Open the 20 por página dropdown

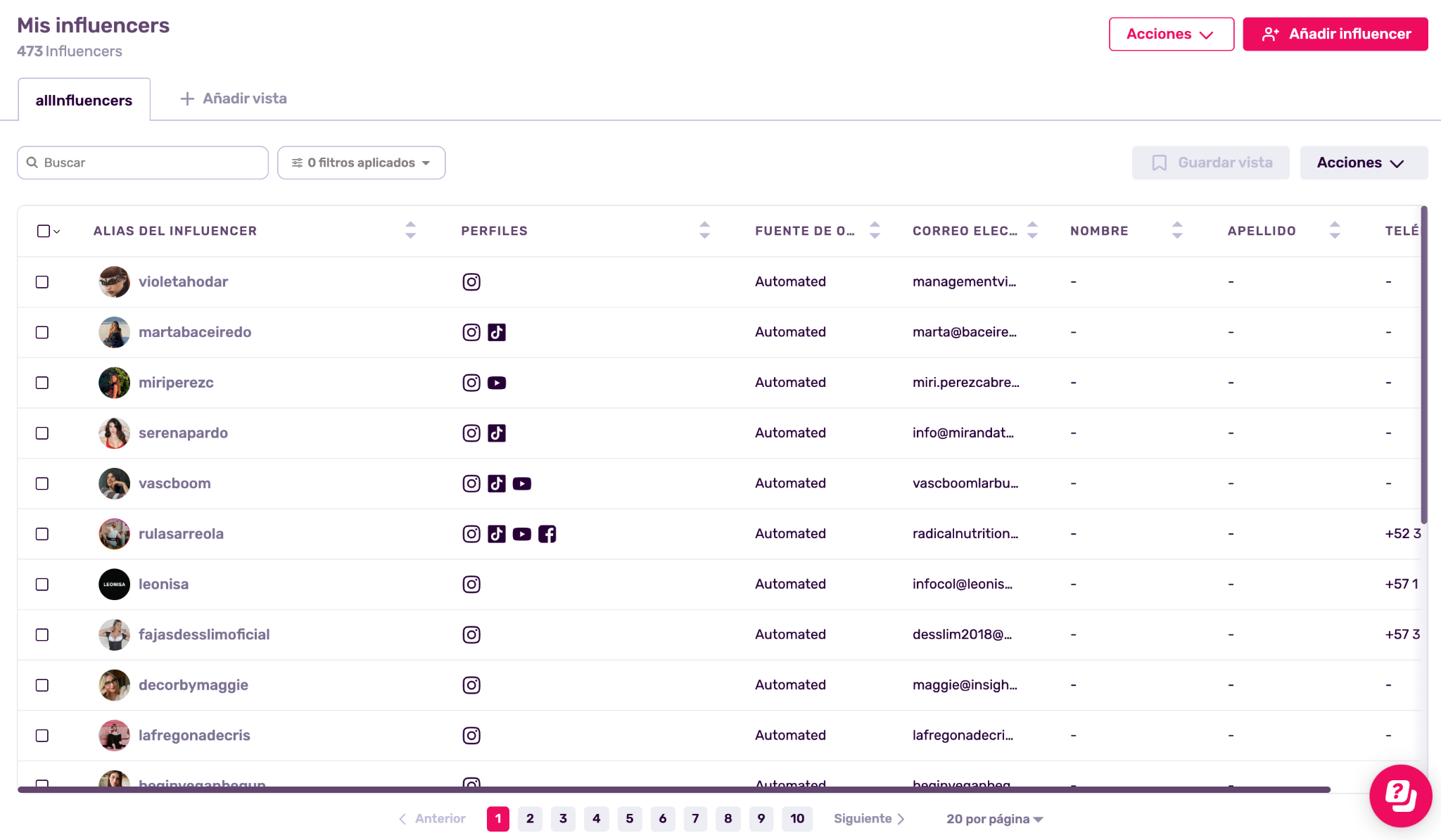click(x=994, y=819)
